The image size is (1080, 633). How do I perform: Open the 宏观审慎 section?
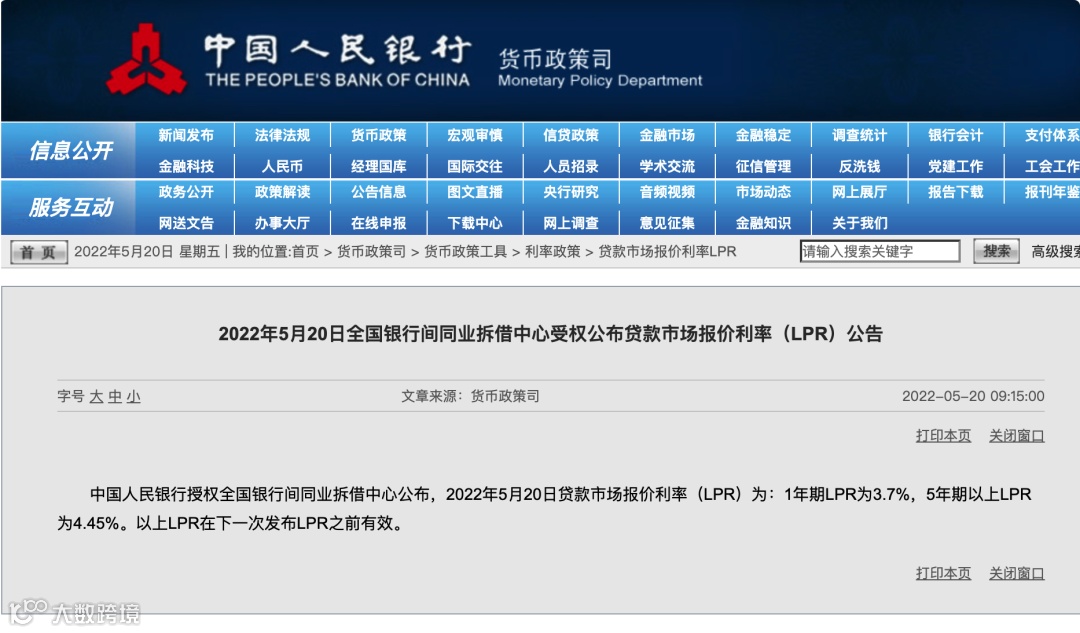(x=475, y=136)
